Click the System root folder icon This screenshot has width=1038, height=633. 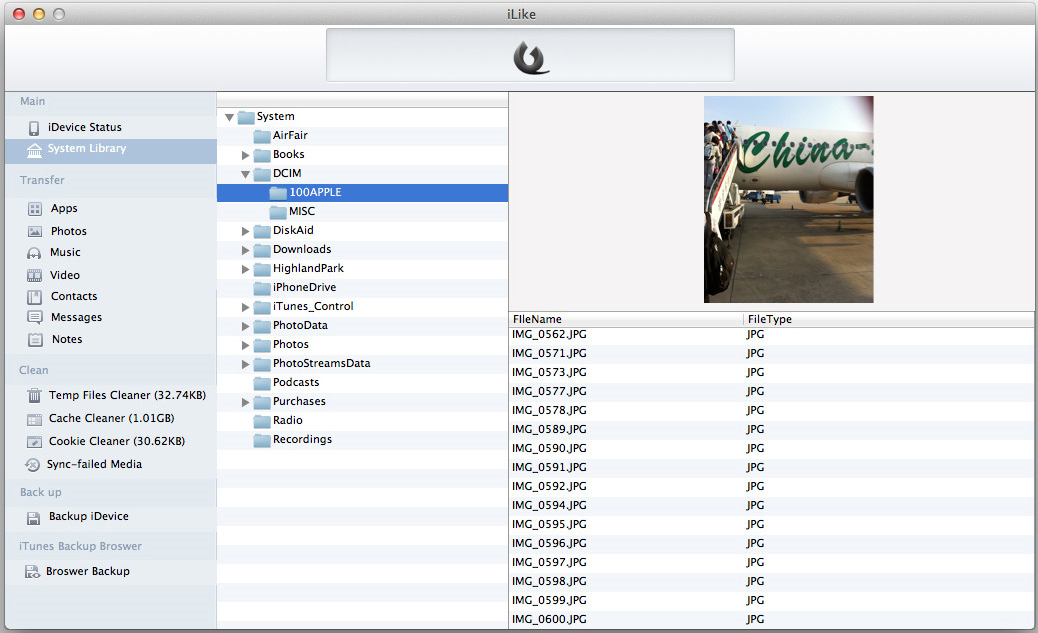[246, 117]
